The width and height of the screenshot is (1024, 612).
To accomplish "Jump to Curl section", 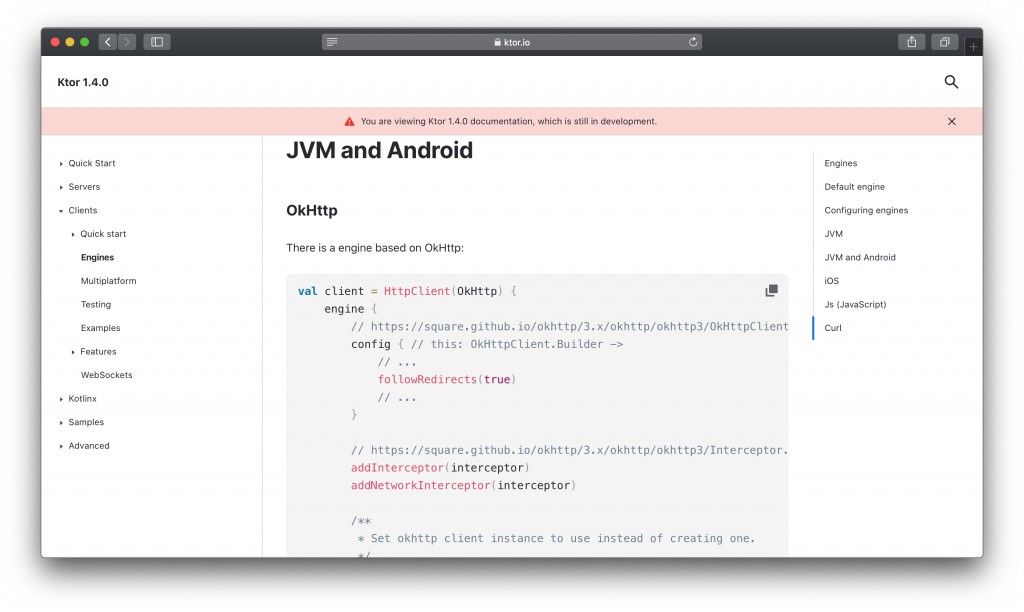I will pos(833,328).
